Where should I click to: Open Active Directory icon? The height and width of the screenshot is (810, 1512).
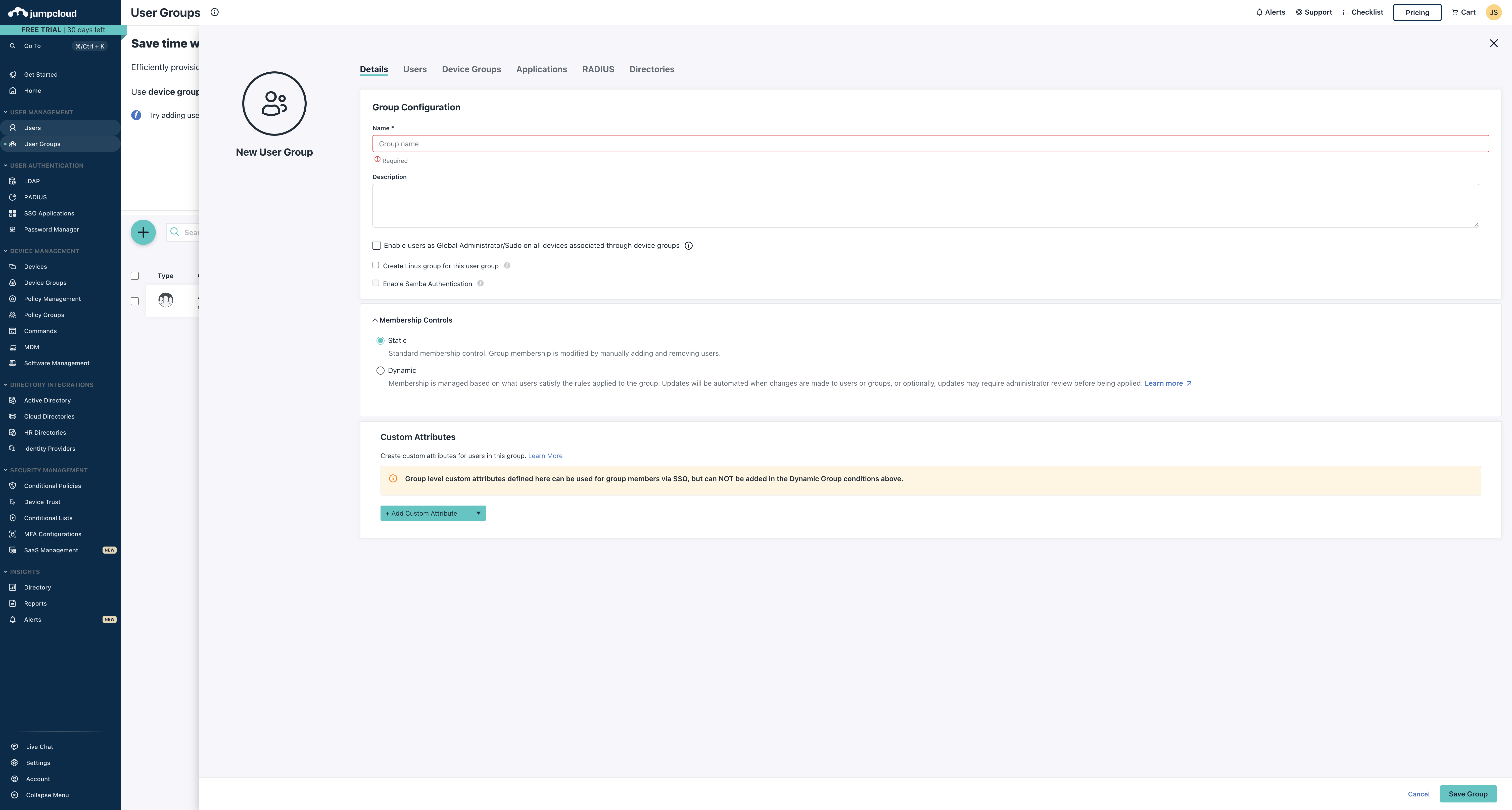[12, 400]
